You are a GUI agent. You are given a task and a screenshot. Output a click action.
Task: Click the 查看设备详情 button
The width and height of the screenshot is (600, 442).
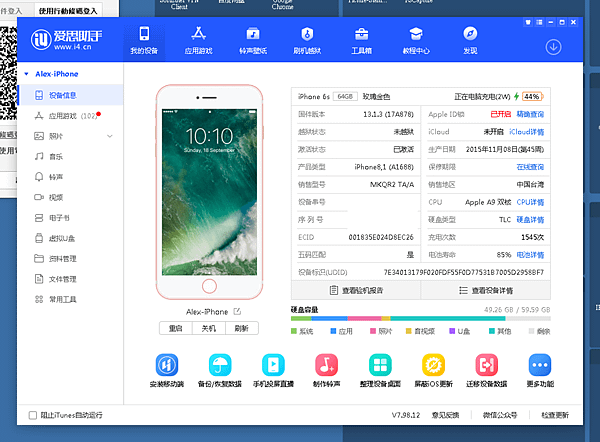point(486,290)
